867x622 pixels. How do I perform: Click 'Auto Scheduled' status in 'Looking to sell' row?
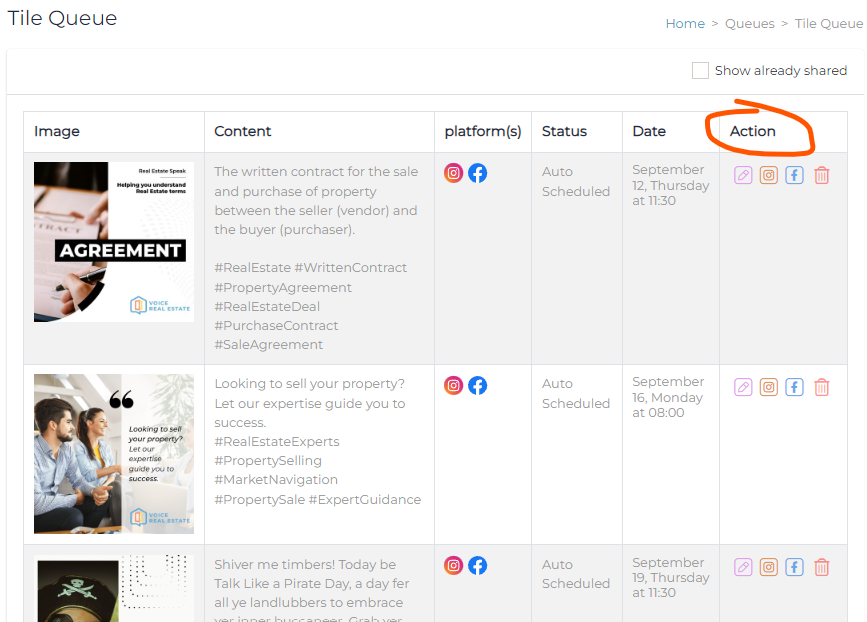tap(576, 394)
